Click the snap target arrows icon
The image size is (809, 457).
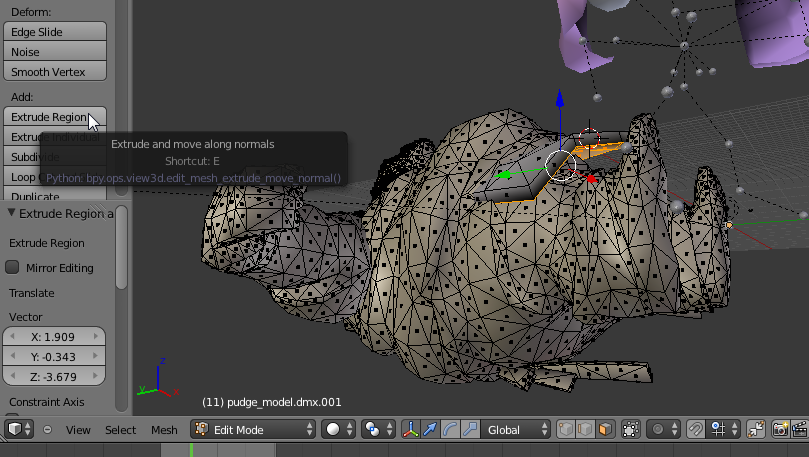click(x=755, y=429)
